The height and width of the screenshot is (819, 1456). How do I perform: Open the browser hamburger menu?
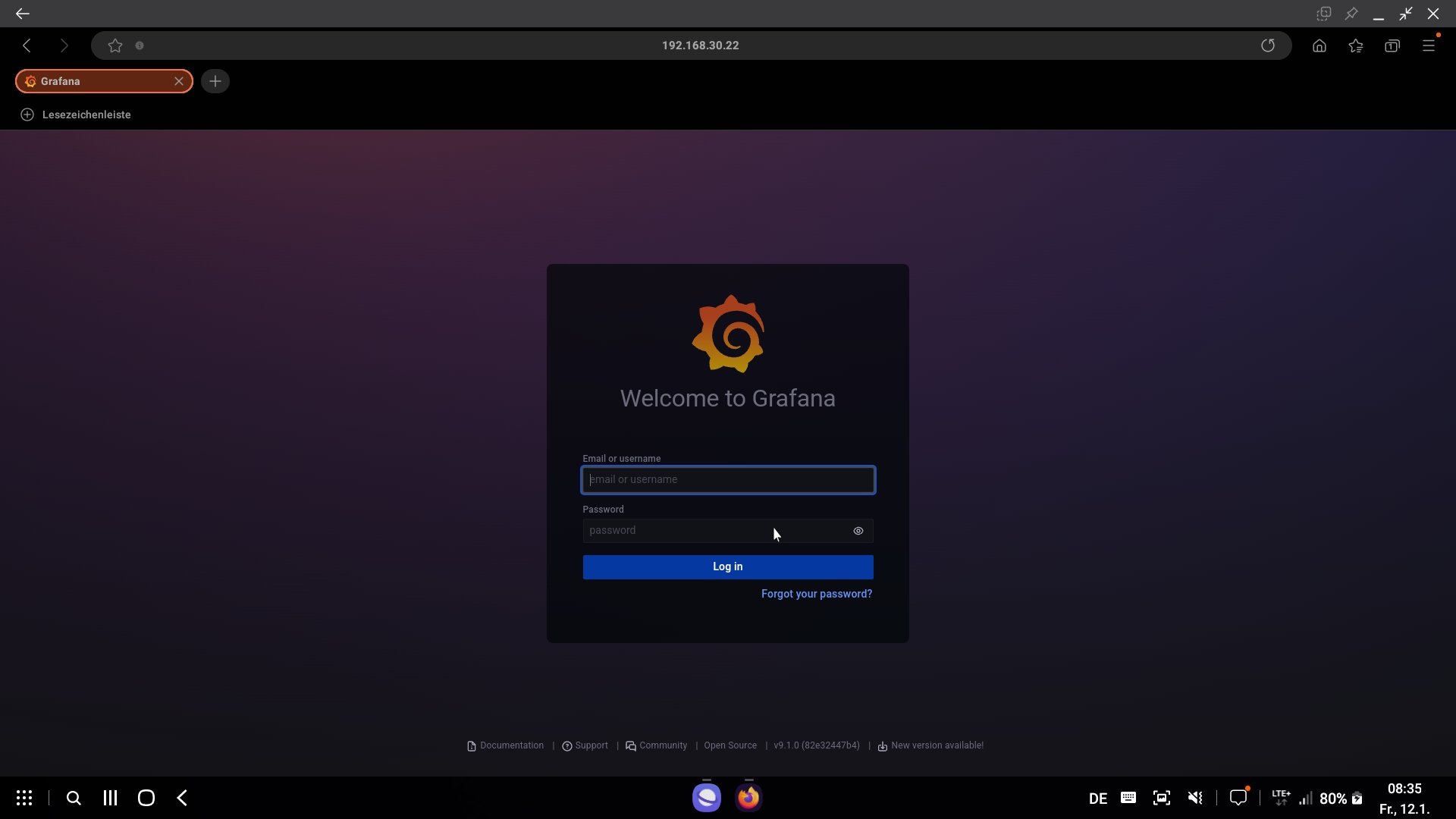coord(1428,45)
